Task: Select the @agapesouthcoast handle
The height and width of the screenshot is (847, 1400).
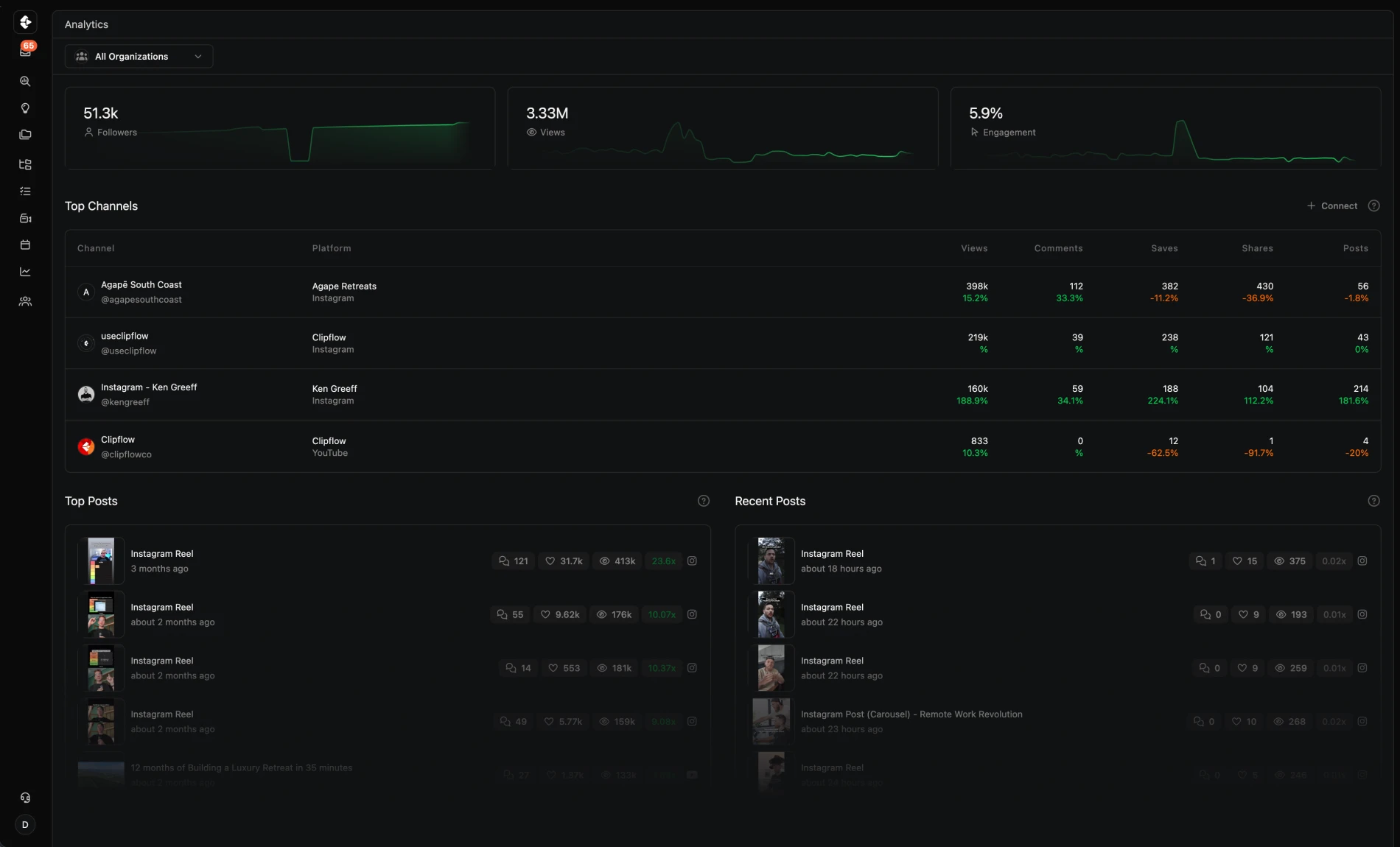Action: (x=141, y=300)
